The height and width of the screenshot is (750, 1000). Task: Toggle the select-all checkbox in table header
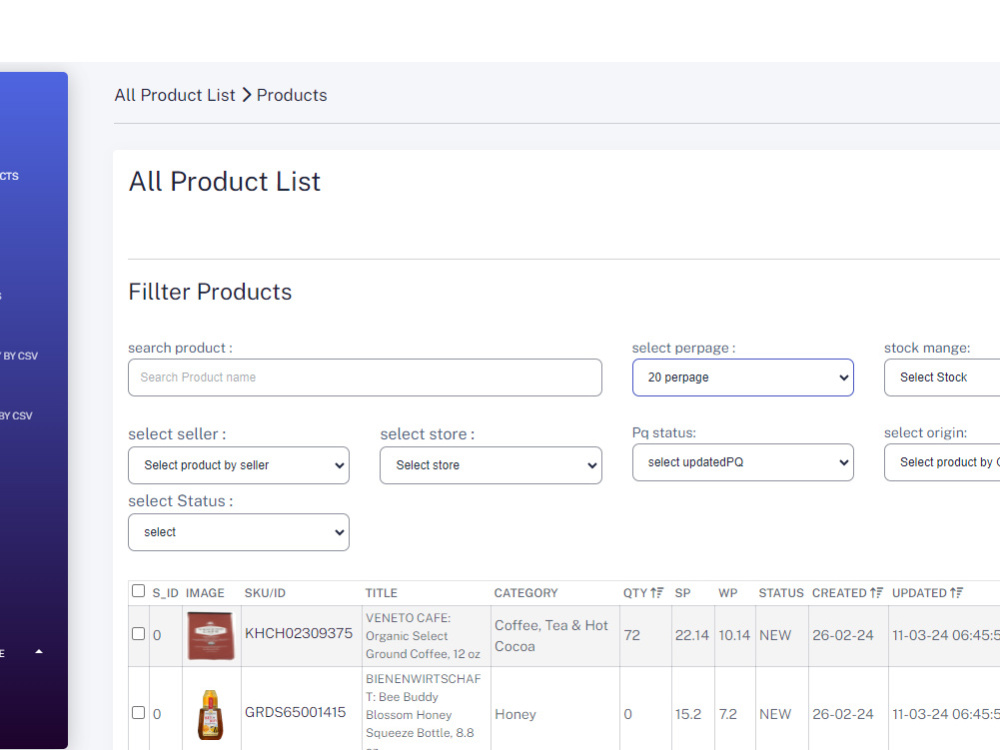pos(138,591)
